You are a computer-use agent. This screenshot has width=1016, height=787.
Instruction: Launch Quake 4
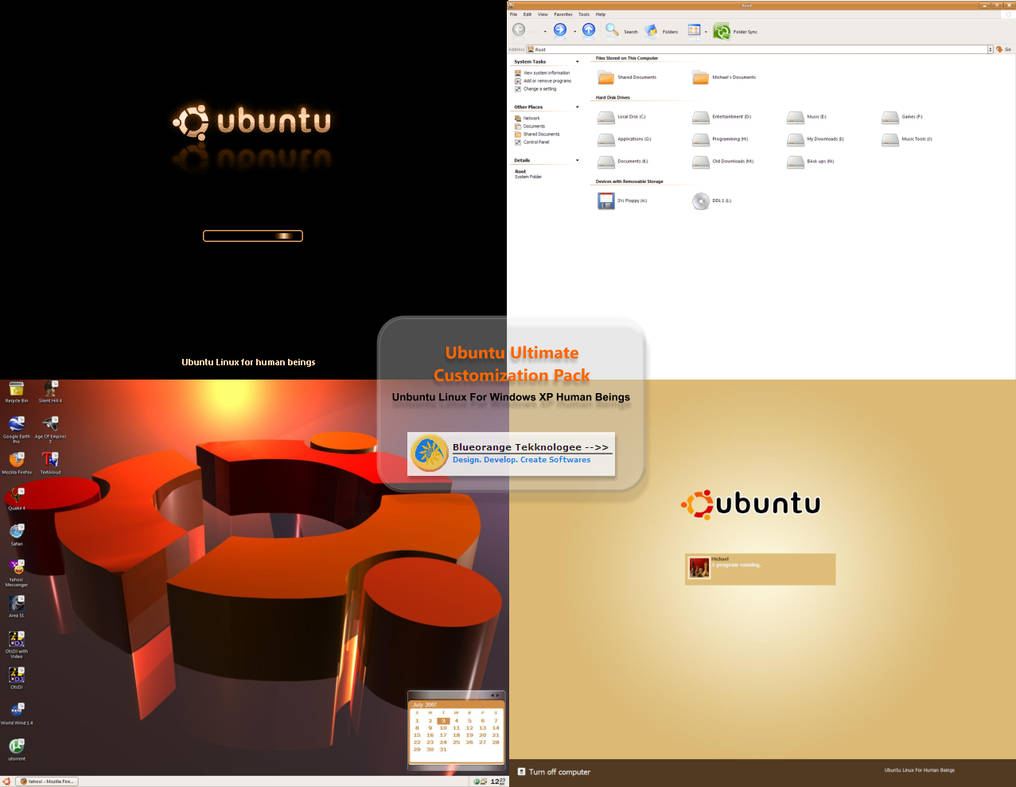tap(15, 495)
